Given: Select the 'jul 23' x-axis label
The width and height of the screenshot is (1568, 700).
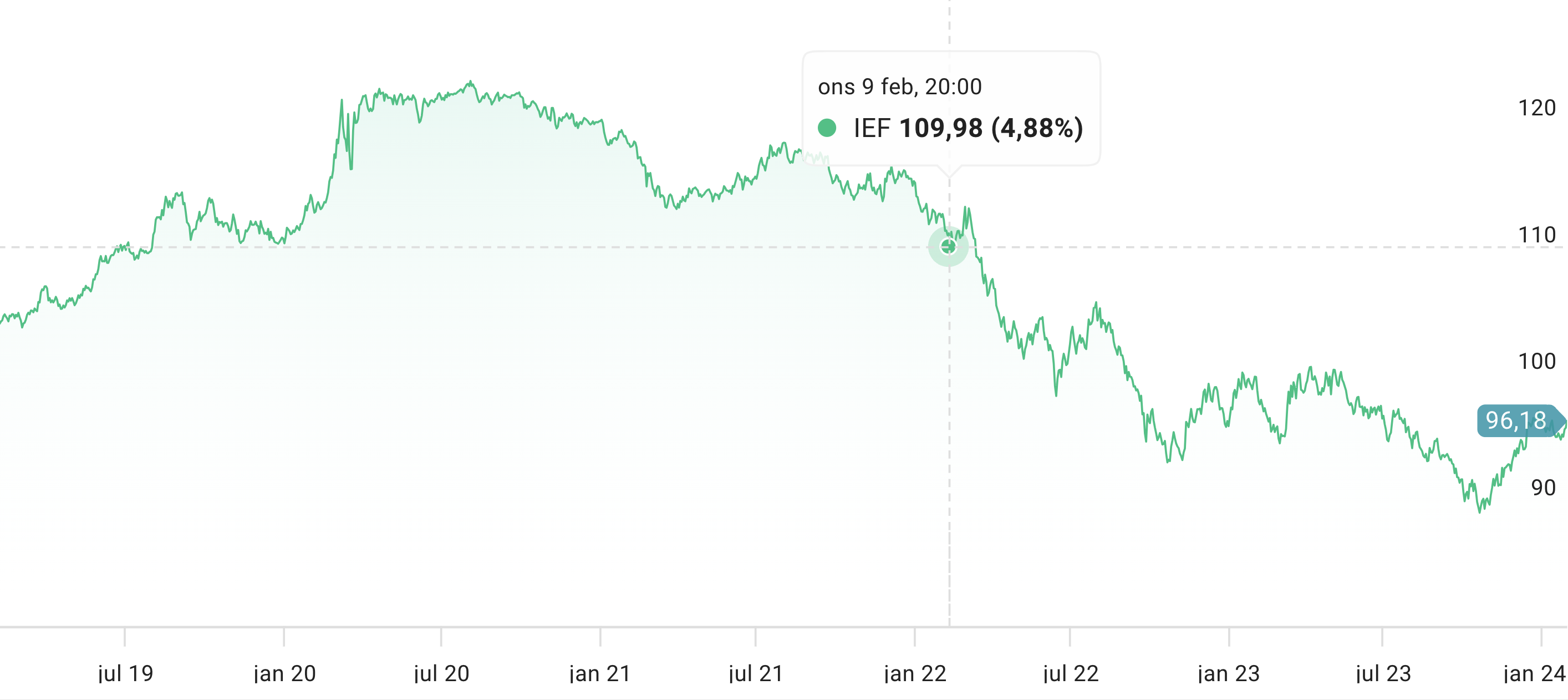Looking at the screenshot, I should tap(1383, 673).
